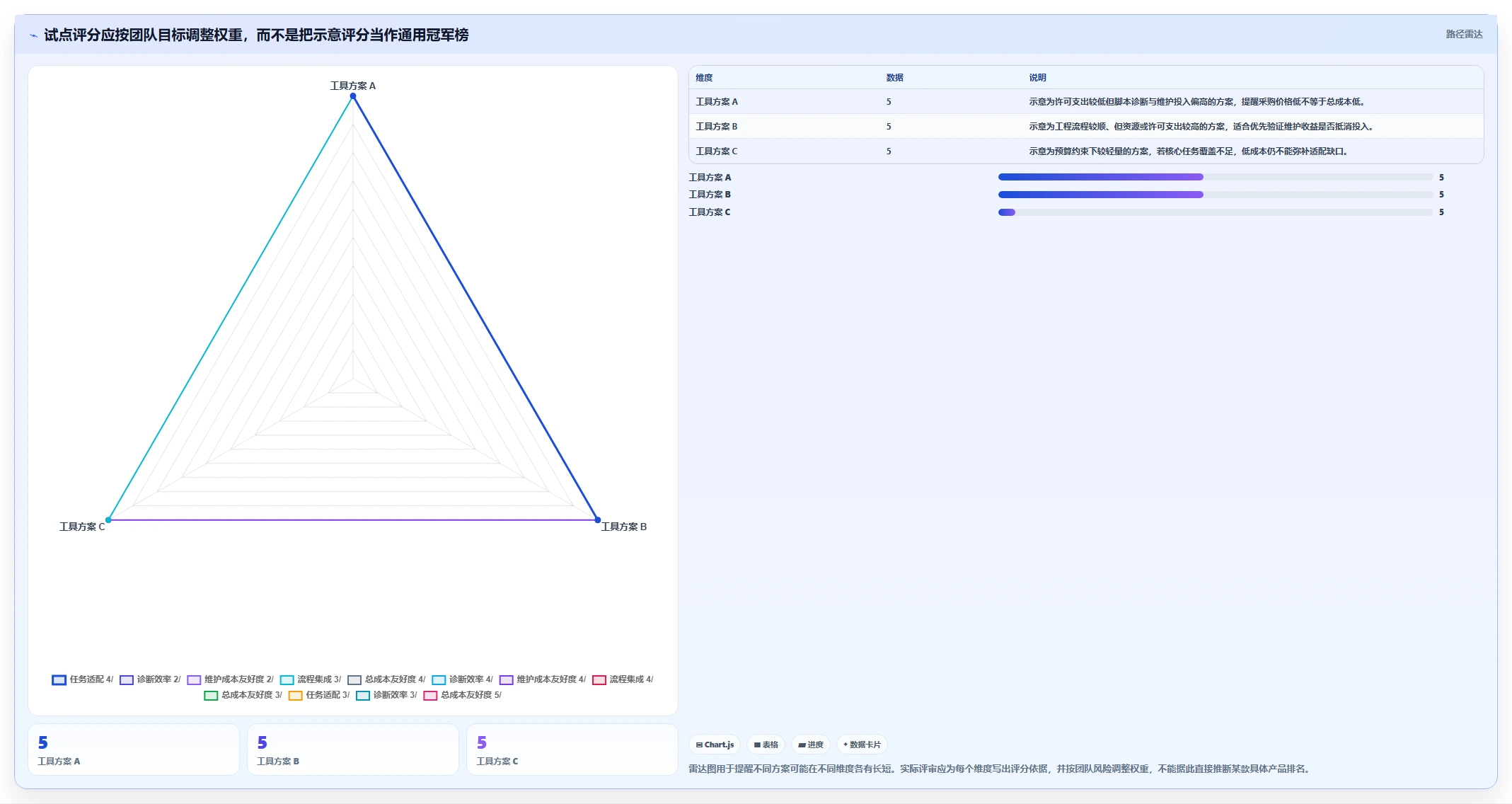Click the 工具方案 C progress bar
The image size is (1512, 804).
point(1215,212)
